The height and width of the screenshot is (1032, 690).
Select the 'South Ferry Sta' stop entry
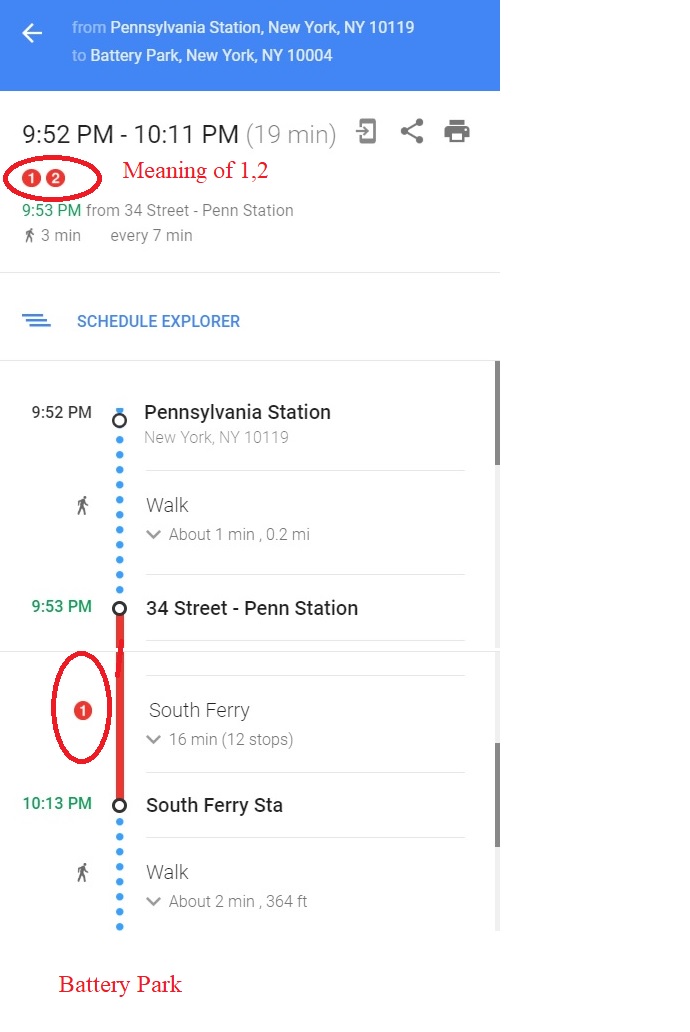pyautogui.click(x=214, y=805)
